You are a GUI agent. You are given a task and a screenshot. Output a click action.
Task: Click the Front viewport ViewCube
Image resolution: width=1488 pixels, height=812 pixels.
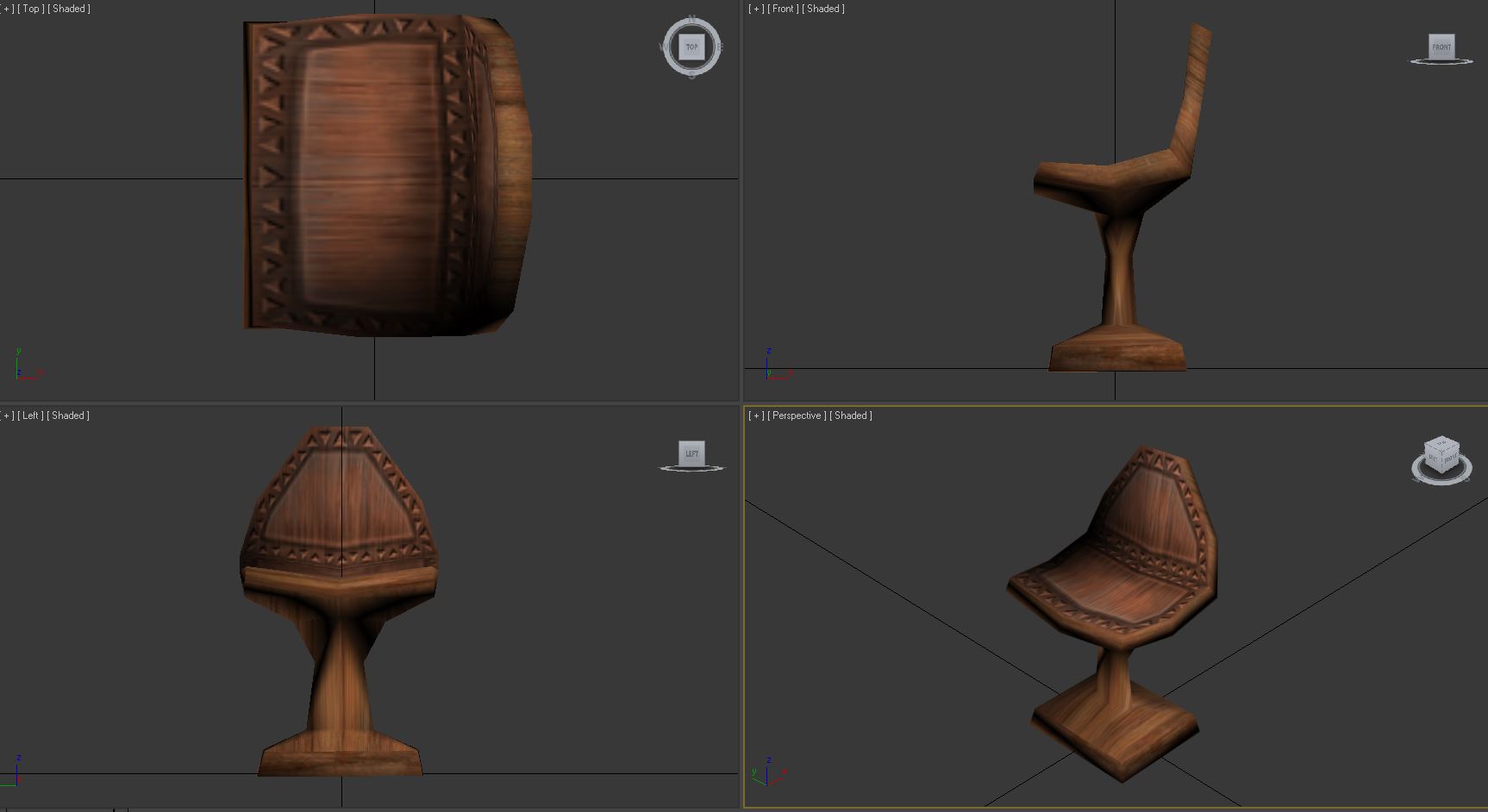click(x=1441, y=47)
